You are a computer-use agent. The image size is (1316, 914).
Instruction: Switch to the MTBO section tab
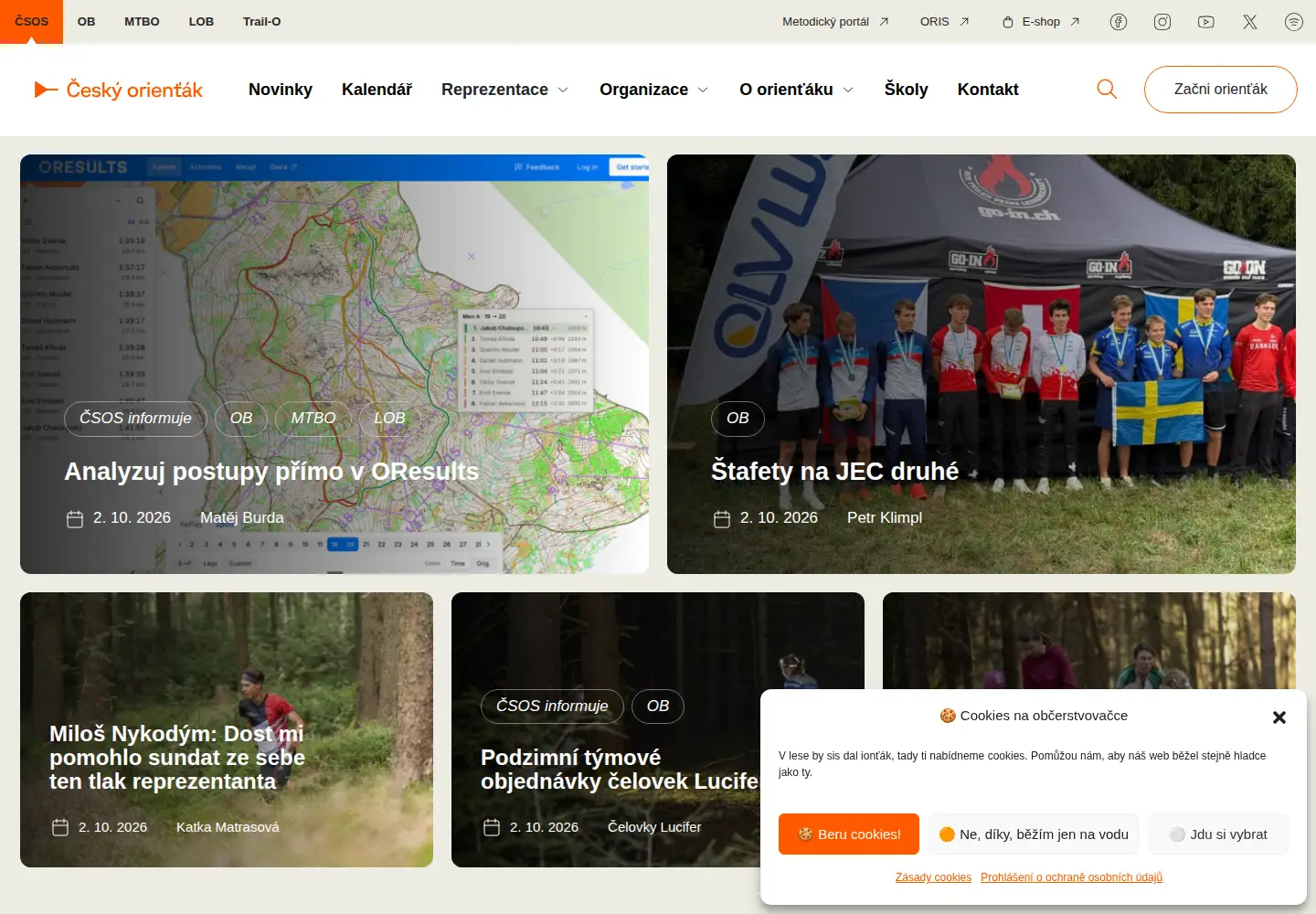pos(142,22)
